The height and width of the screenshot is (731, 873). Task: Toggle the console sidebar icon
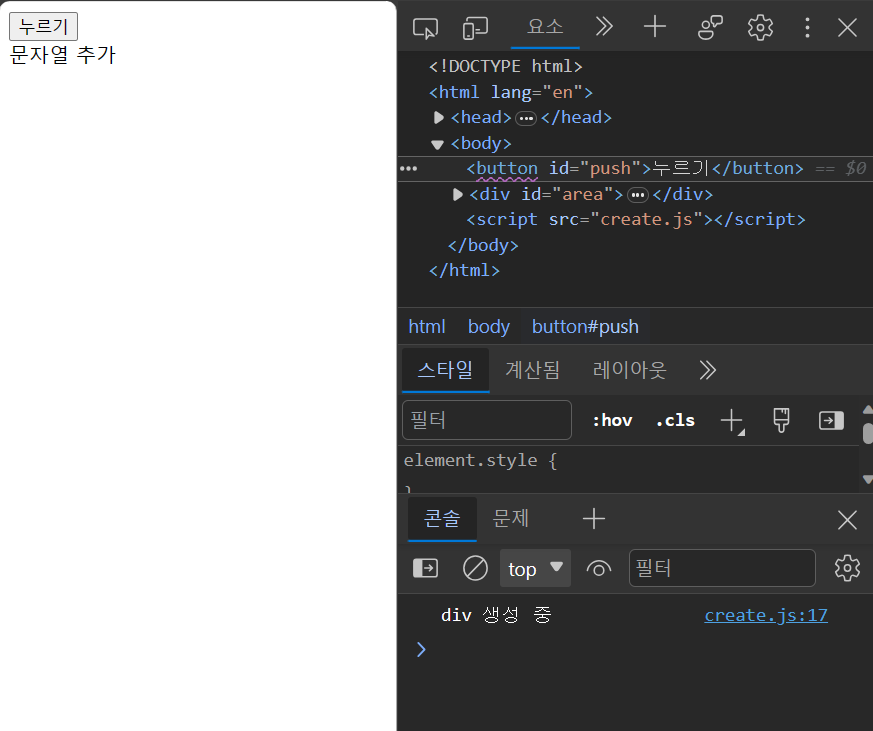425,568
